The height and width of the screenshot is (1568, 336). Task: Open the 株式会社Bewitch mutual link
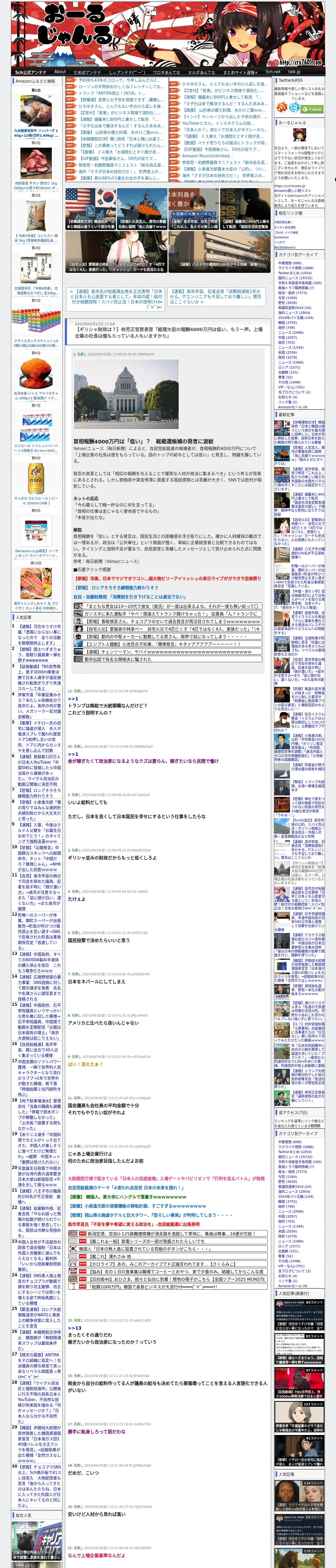pyautogui.click(x=285, y=247)
